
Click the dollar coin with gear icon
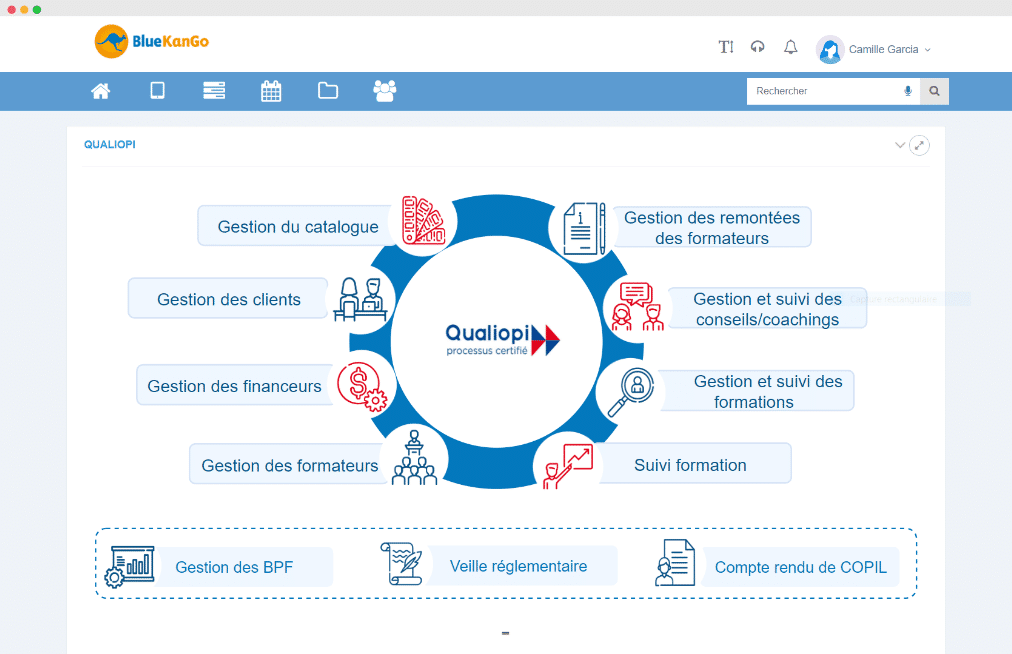[361, 386]
